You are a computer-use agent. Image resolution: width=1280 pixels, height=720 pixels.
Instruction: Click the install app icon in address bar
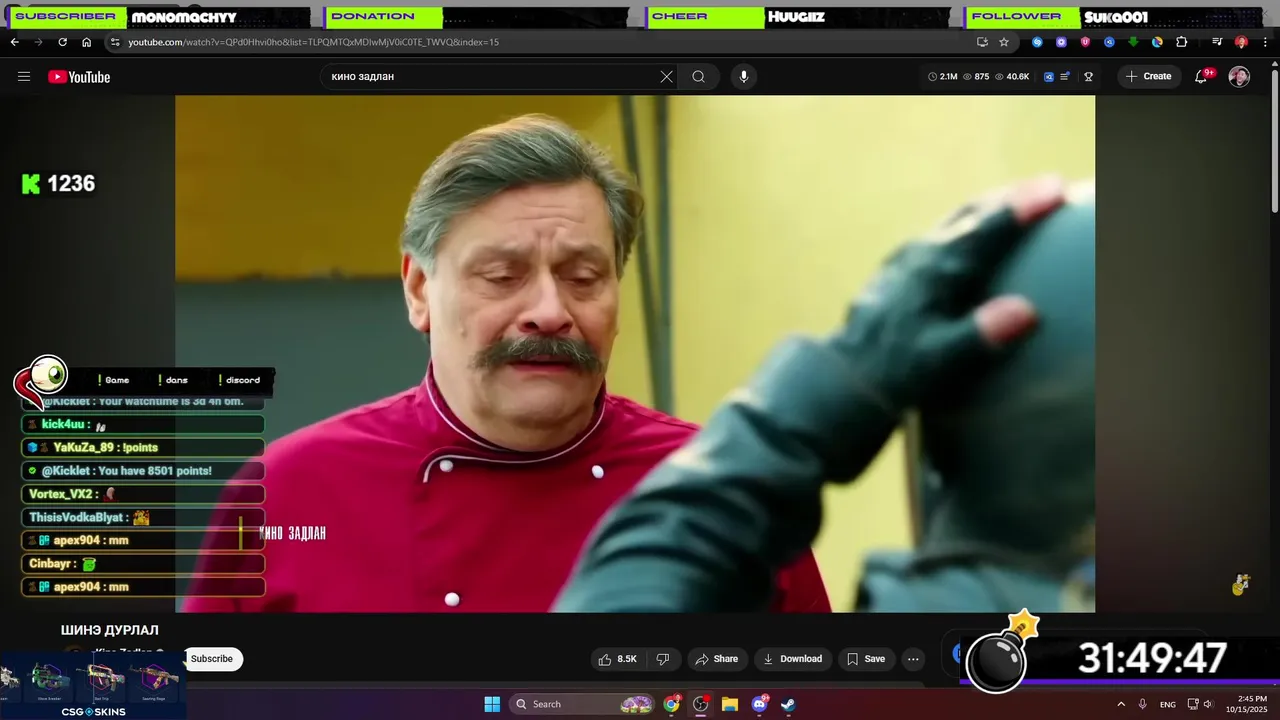pos(982,42)
